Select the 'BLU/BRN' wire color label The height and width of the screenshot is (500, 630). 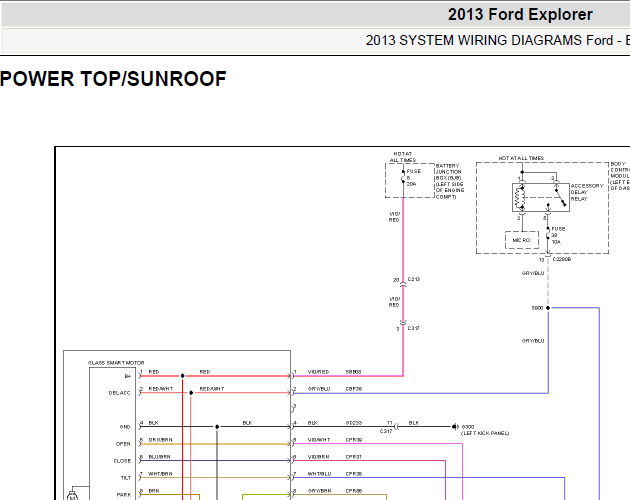click(160, 457)
